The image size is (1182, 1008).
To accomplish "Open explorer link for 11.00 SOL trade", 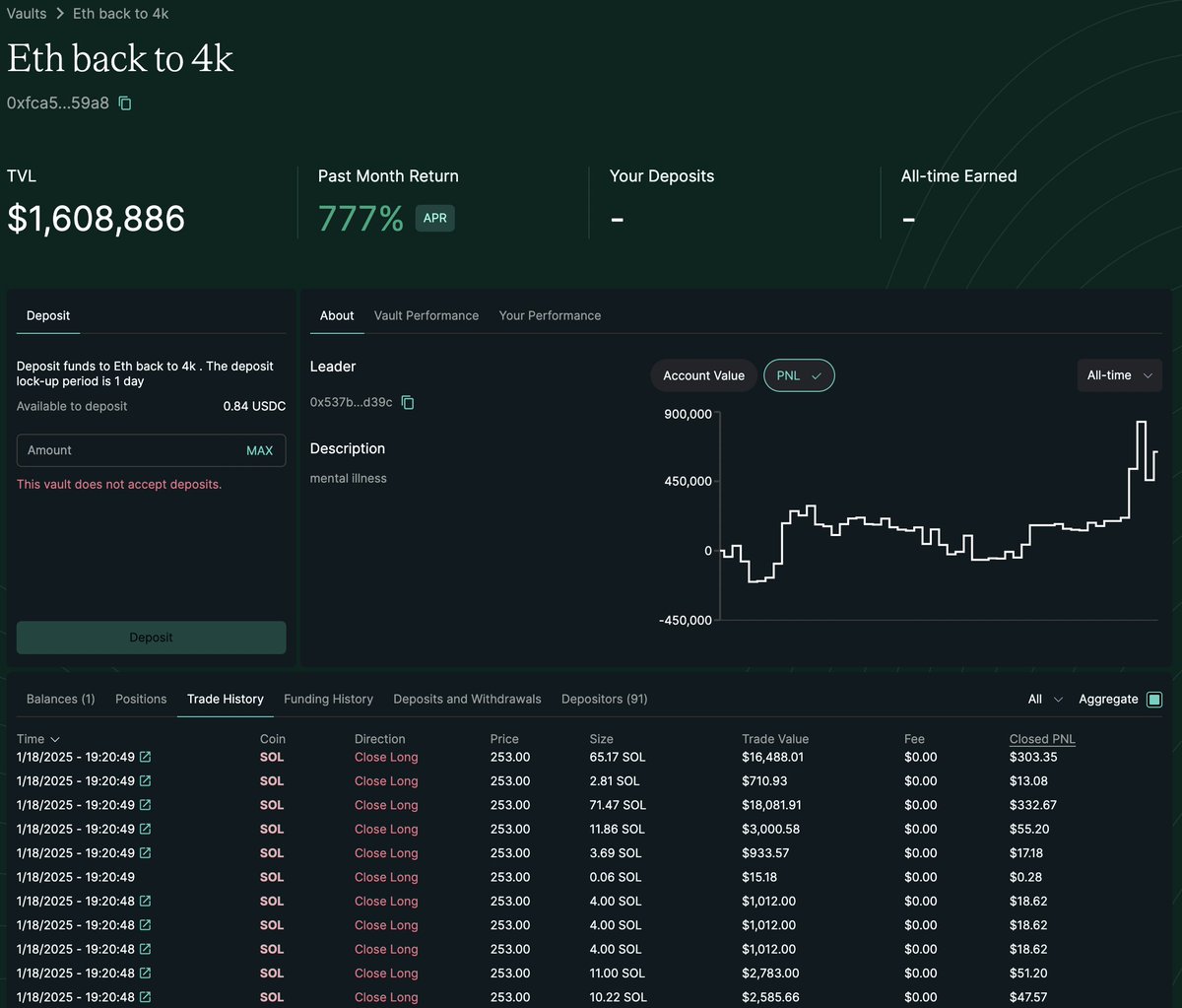I will 146,973.
